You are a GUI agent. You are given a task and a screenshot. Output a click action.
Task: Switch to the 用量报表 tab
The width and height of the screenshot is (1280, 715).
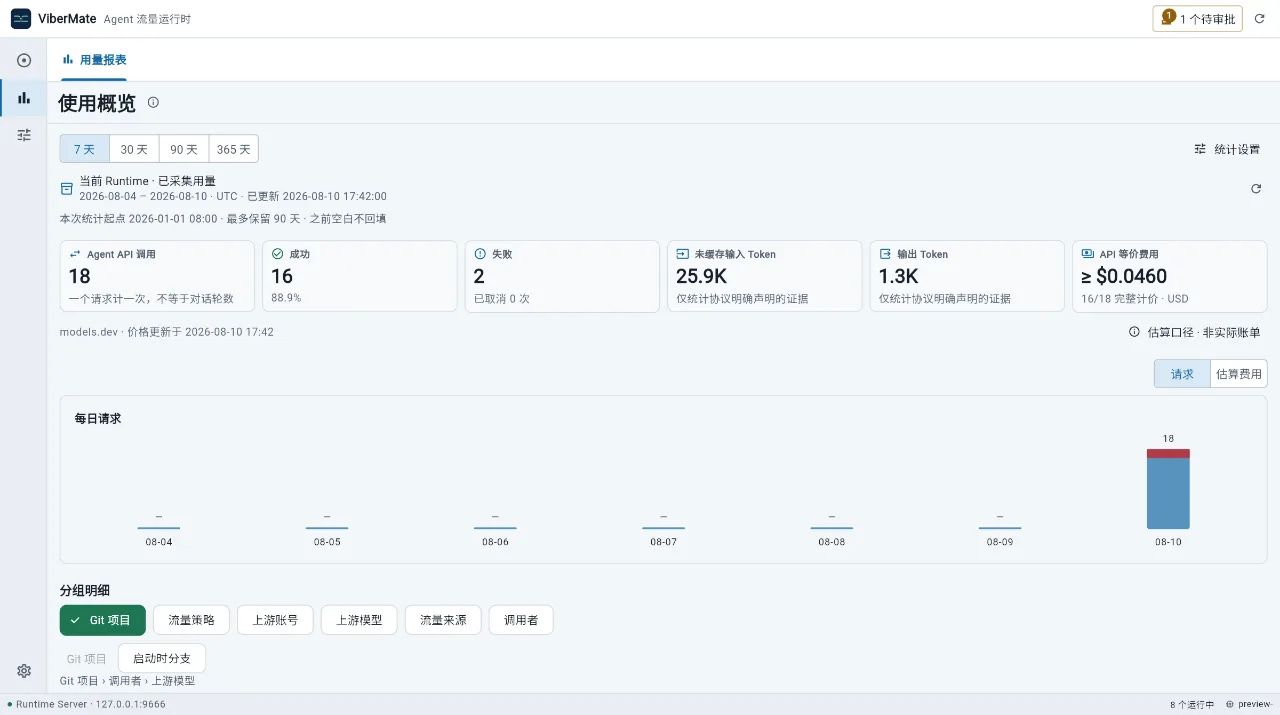[x=94, y=60]
